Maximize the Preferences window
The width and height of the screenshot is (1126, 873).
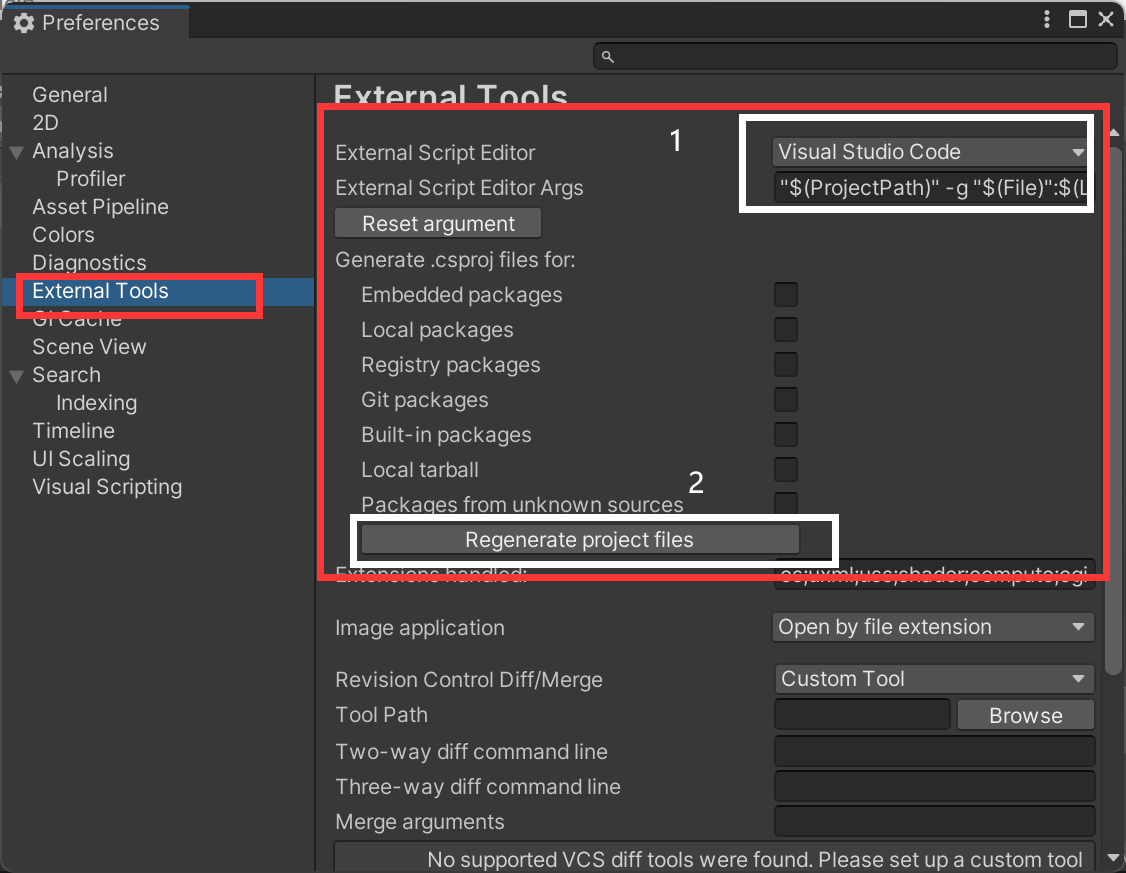click(x=1077, y=19)
